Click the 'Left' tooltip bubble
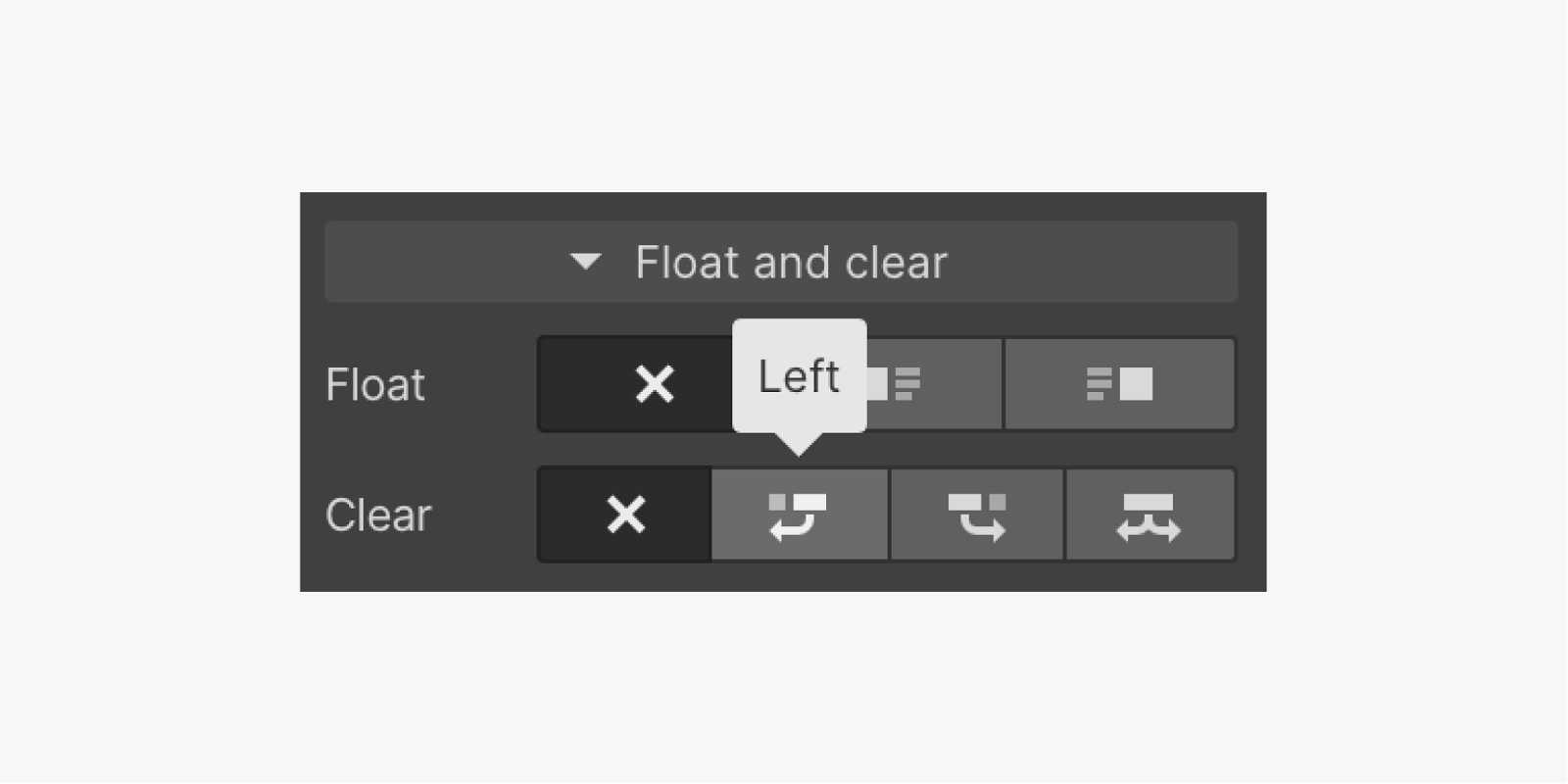The width and height of the screenshot is (1568, 784). [799, 375]
